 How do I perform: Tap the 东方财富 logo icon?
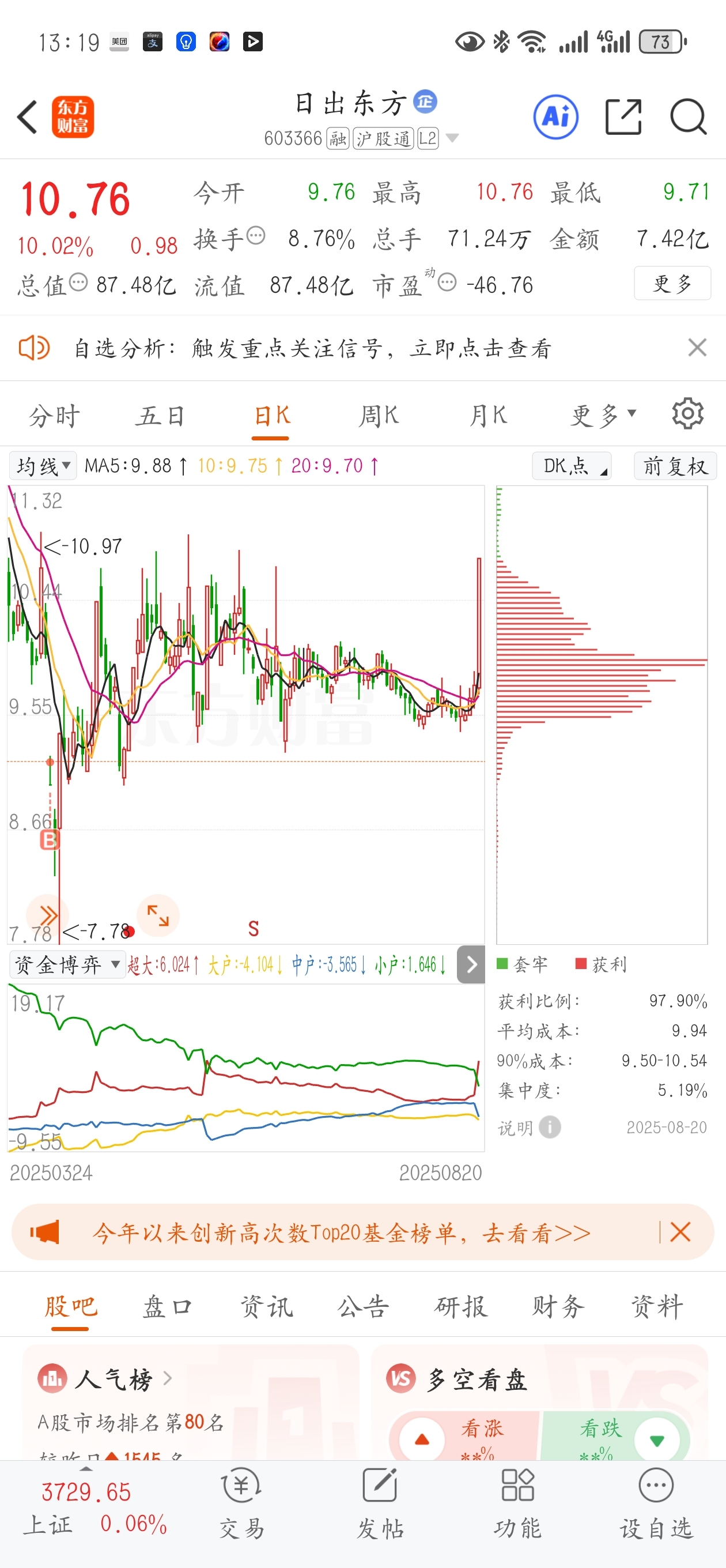pyautogui.click(x=73, y=116)
